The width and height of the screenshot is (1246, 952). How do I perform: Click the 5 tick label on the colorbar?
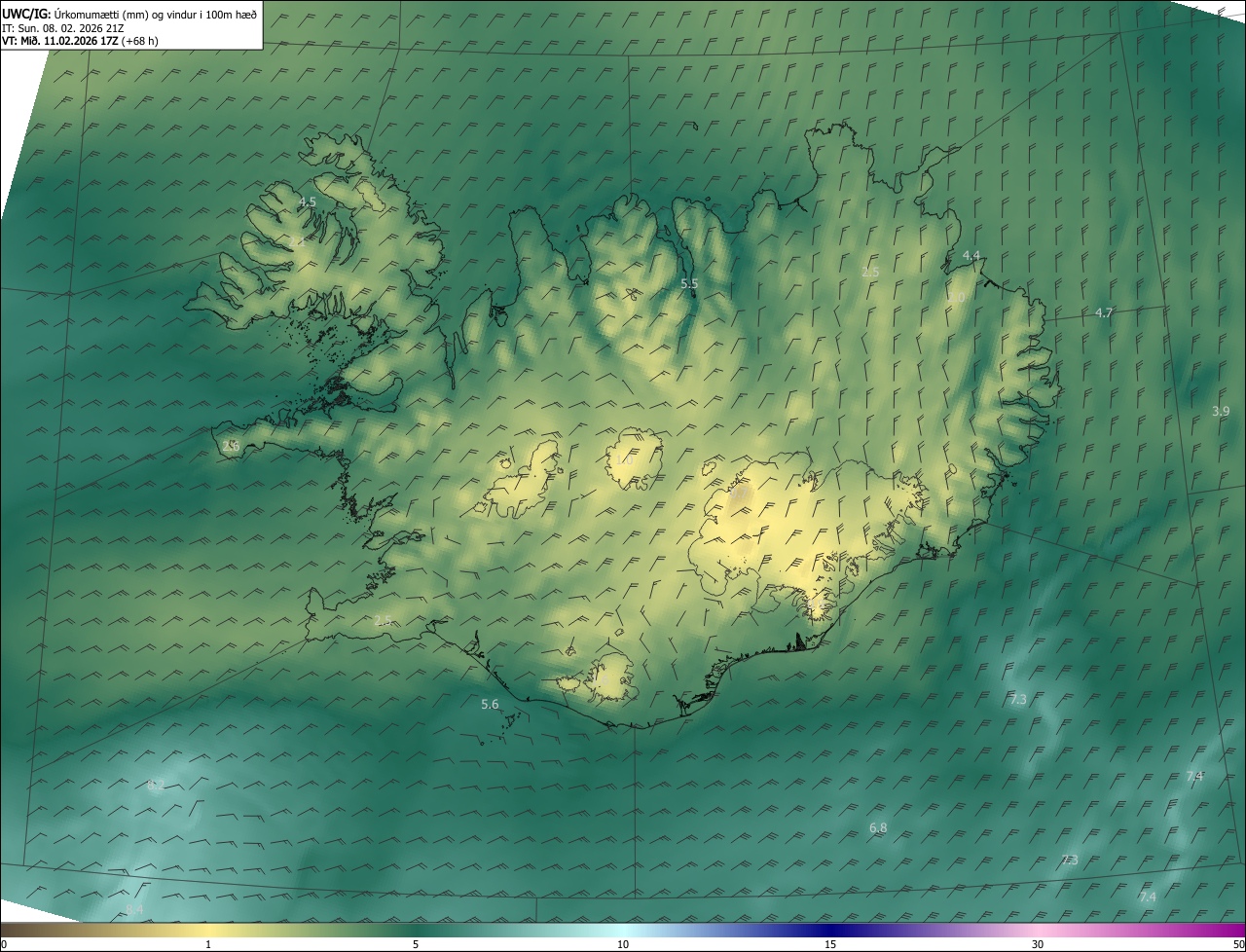point(416,944)
